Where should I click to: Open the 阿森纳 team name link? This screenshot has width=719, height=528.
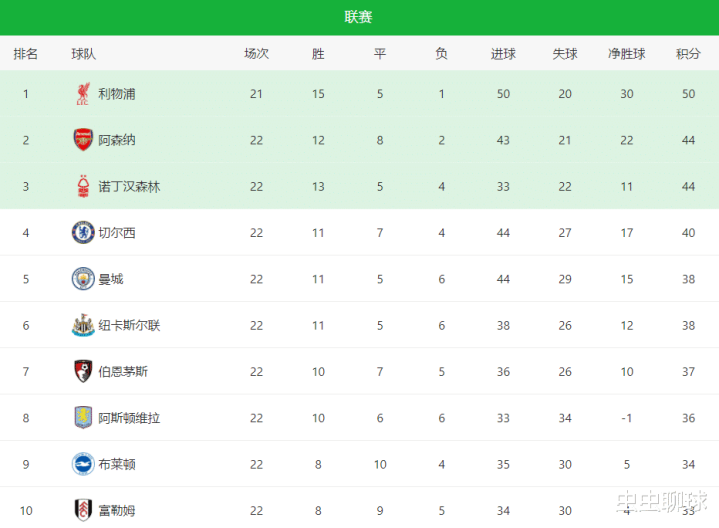tap(117, 140)
